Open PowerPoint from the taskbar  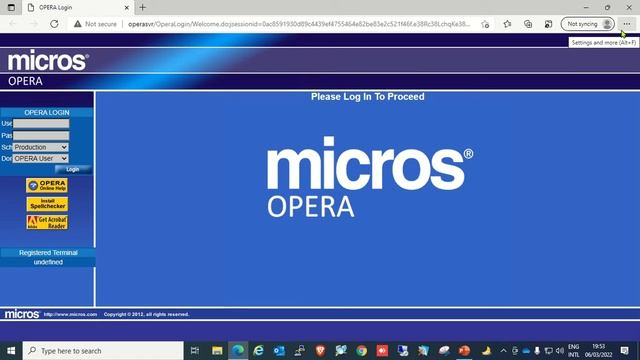click(x=464, y=351)
